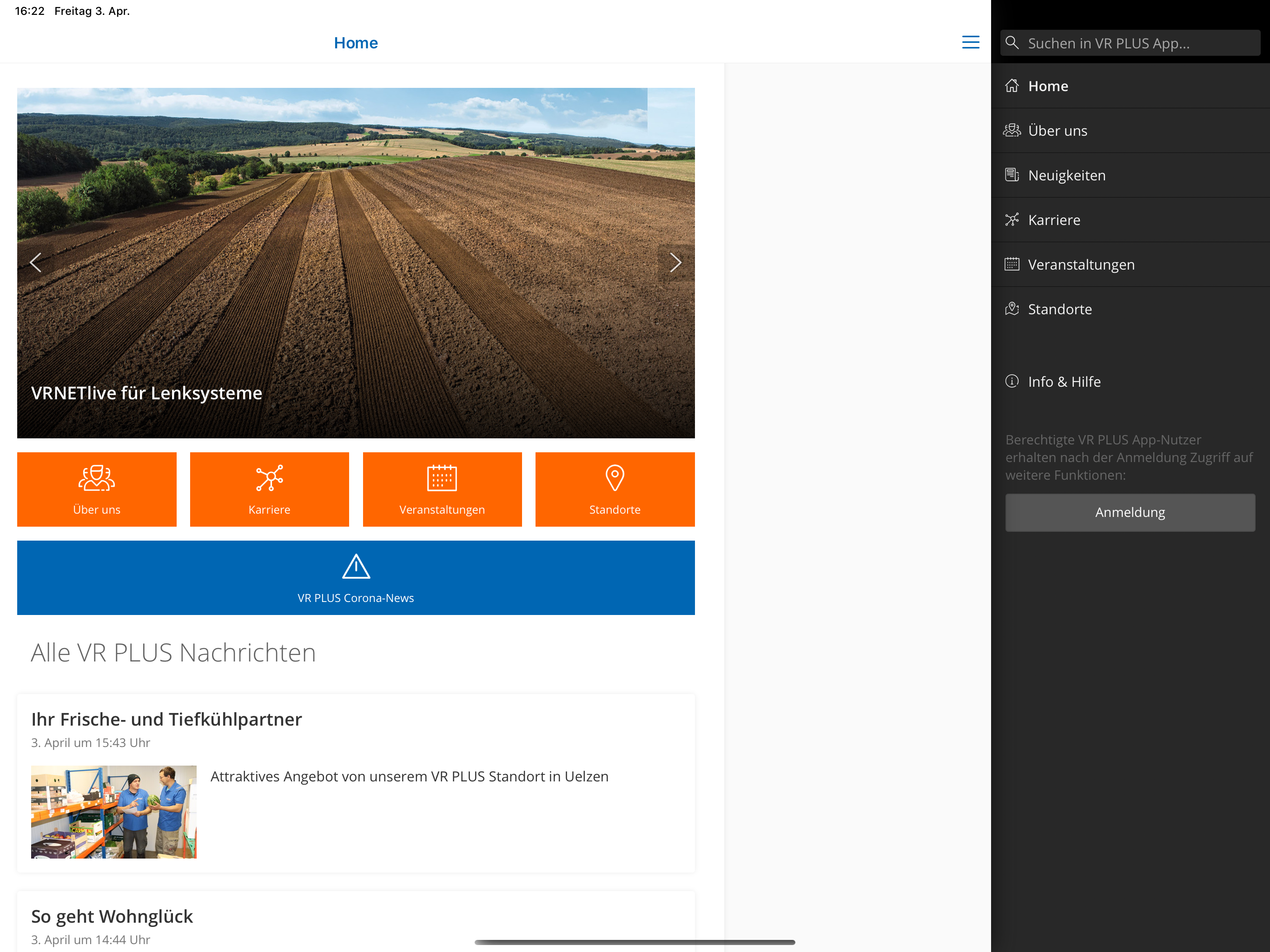Open the warehouse workers article thumbnail
Screen dimensions: 1270x952
(114, 811)
